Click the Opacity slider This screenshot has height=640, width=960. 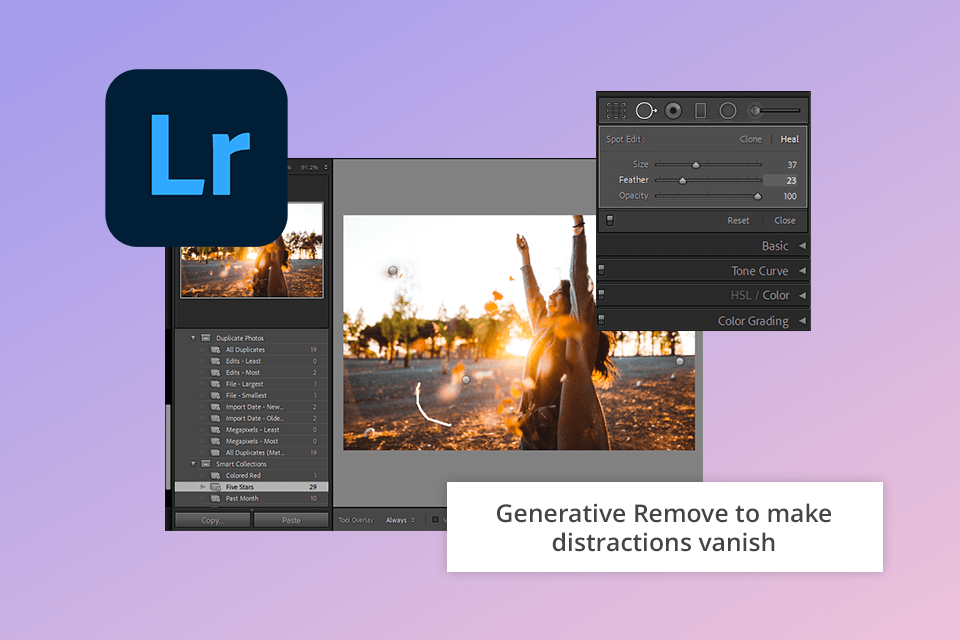[x=708, y=196]
